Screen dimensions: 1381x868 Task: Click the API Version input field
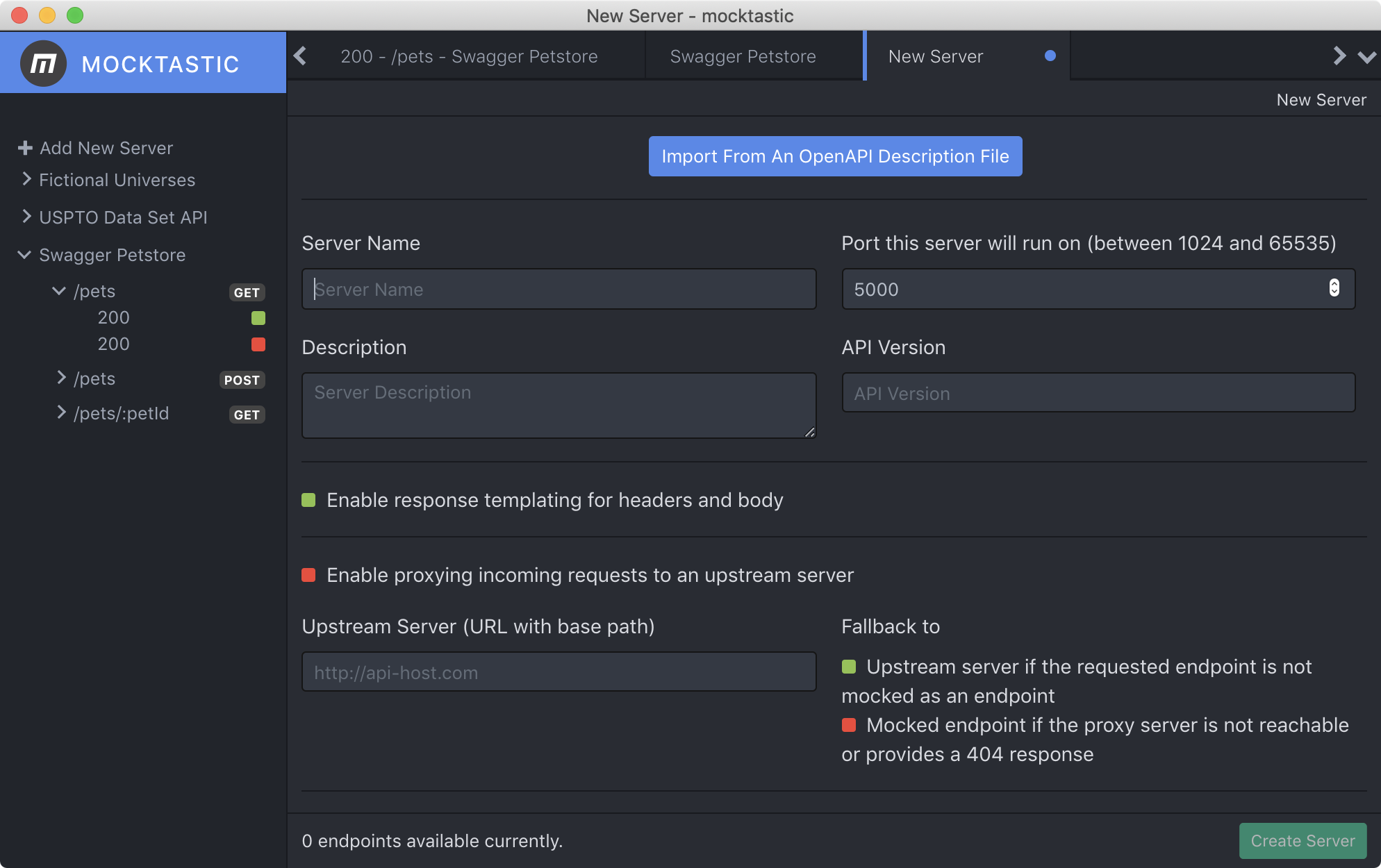click(1098, 393)
